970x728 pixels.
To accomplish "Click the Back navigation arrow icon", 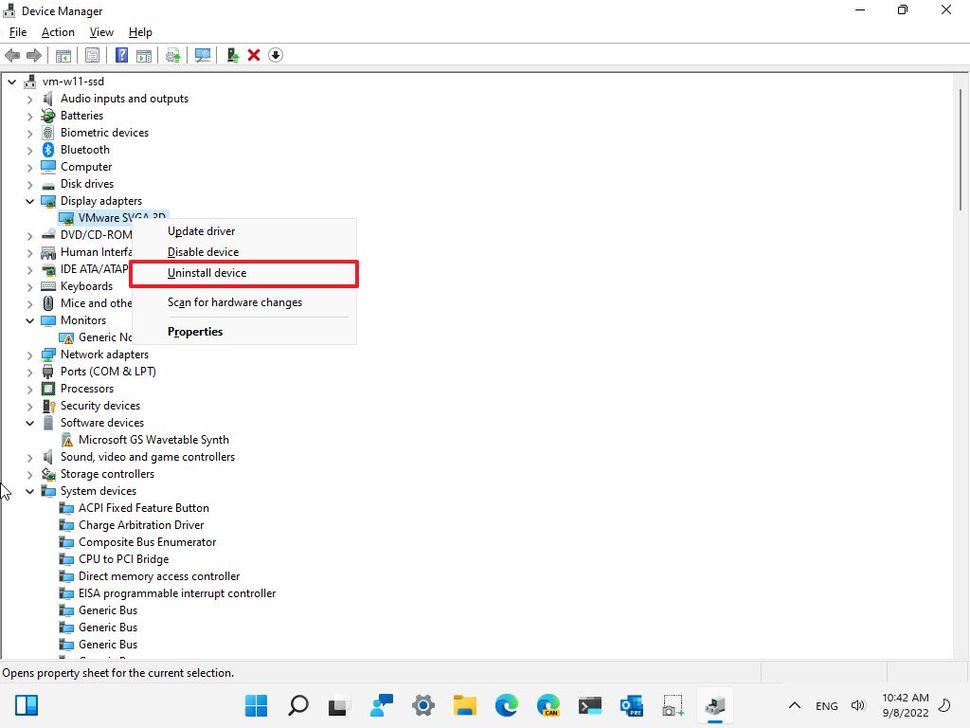I will [x=12, y=55].
